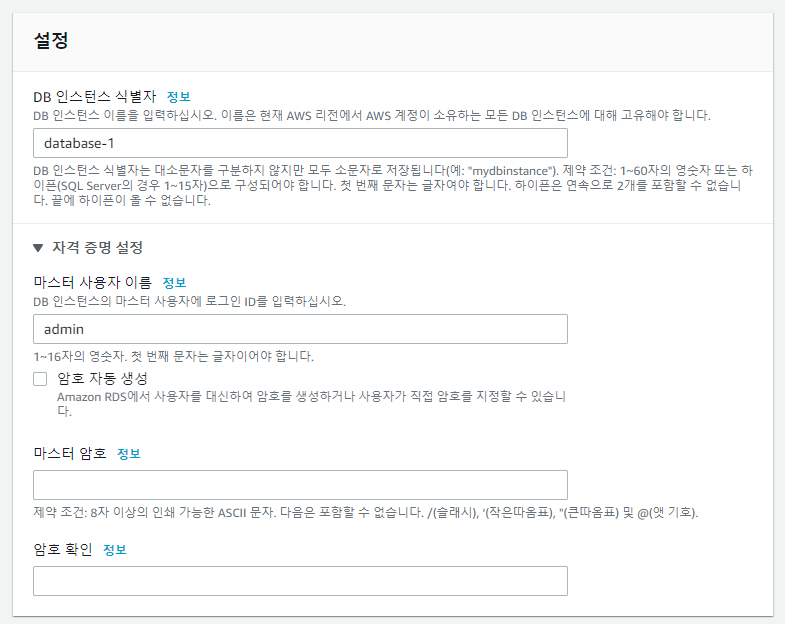Click the 자격 증명 설정 label text

98,247
